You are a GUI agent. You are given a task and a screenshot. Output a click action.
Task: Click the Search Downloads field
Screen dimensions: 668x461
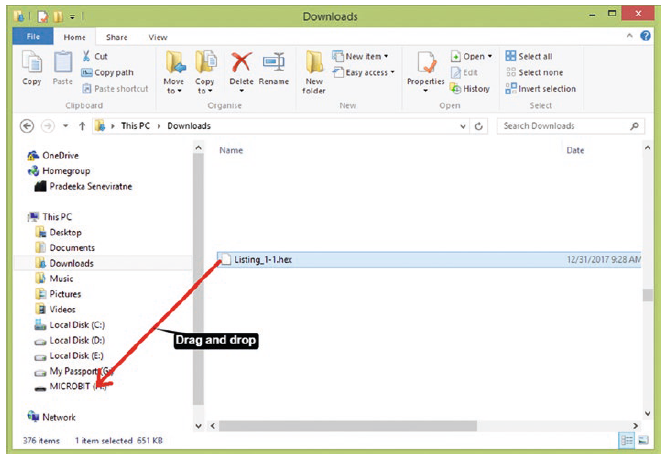pos(563,126)
